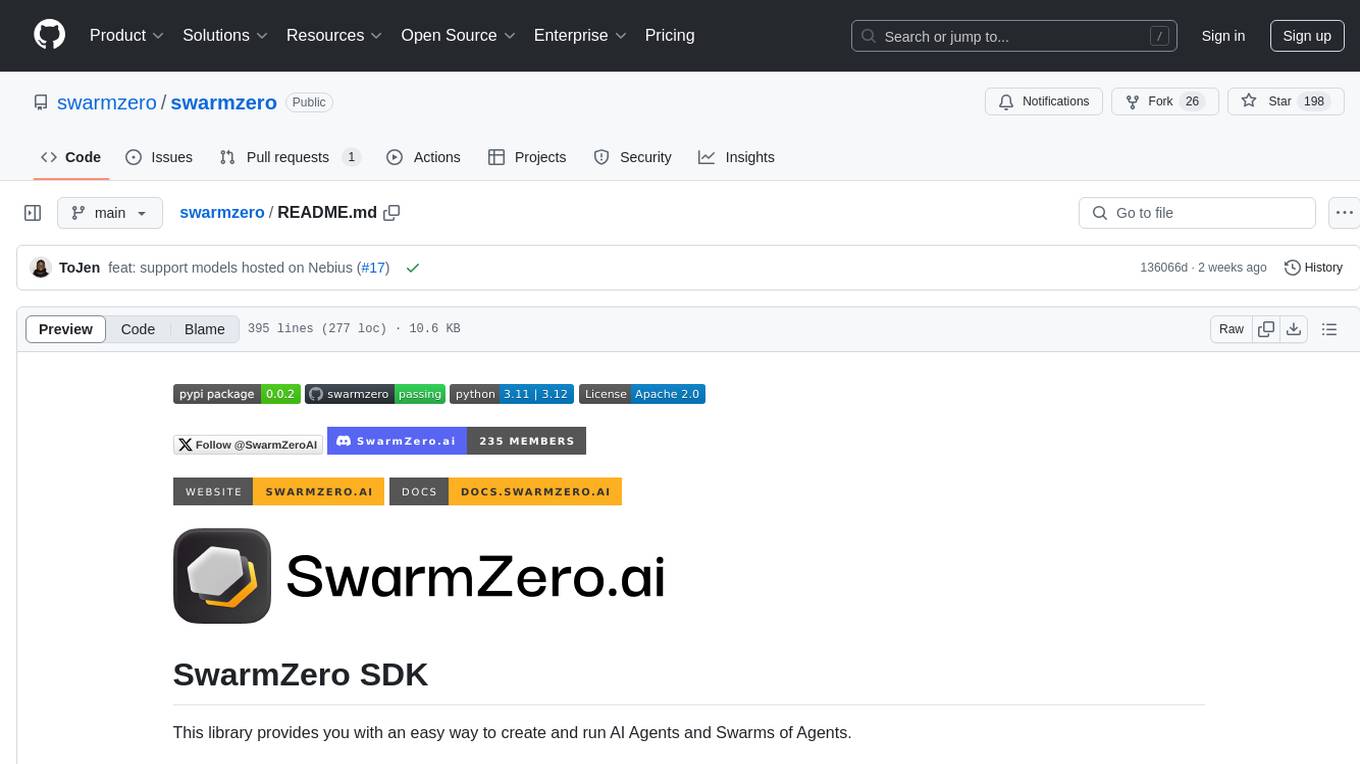Open the Discord 235 members badge
The width and height of the screenshot is (1360, 764).
pyautogui.click(x=457, y=440)
